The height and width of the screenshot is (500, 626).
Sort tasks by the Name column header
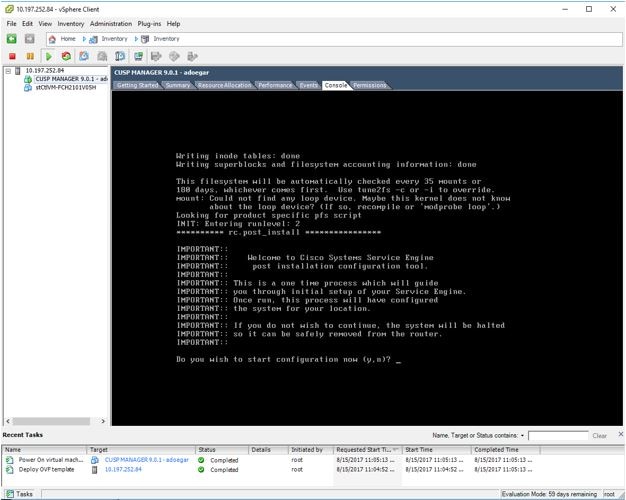click(44, 450)
